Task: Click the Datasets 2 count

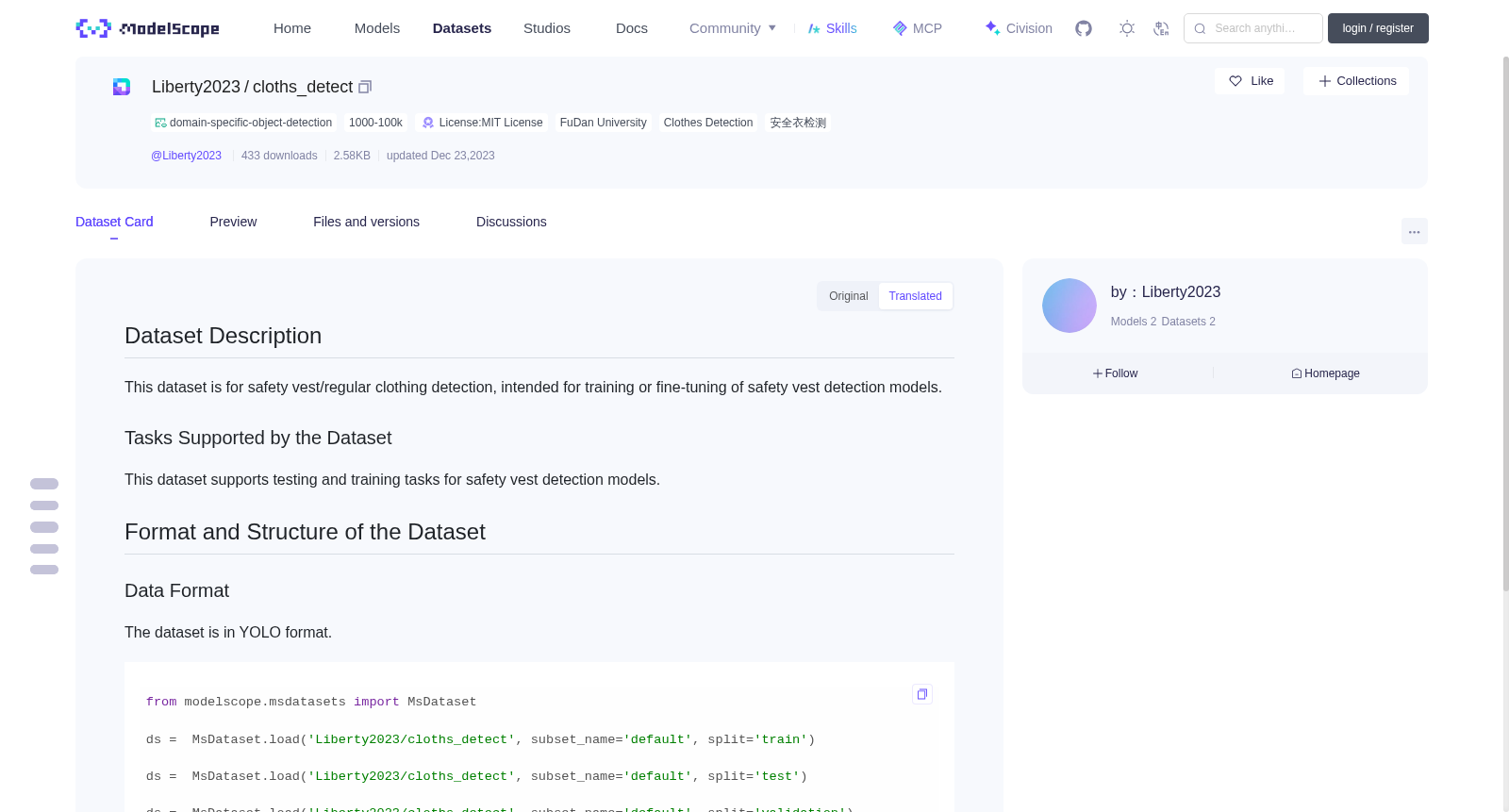Action: [1188, 322]
